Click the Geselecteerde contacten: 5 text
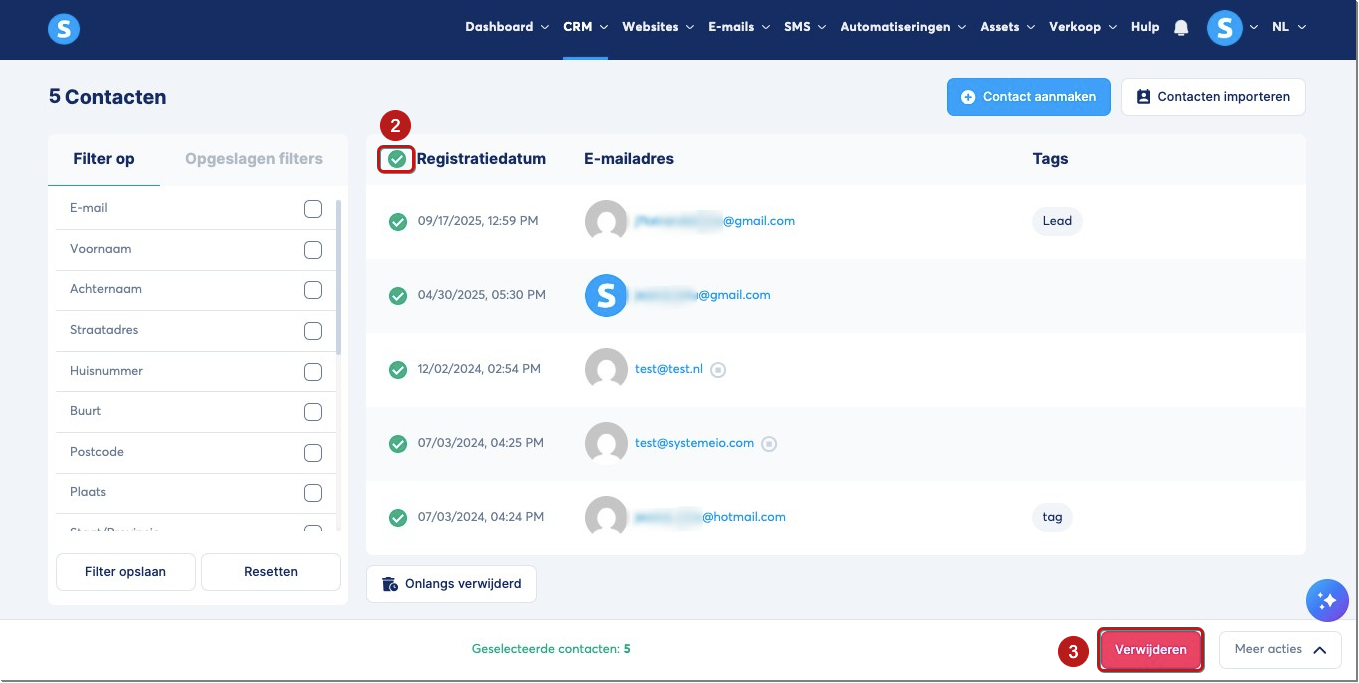The width and height of the screenshot is (1359, 683). tap(551, 650)
